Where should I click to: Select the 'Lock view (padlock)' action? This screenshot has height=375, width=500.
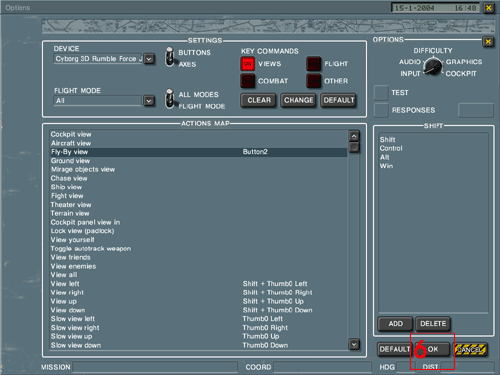click(82, 231)
